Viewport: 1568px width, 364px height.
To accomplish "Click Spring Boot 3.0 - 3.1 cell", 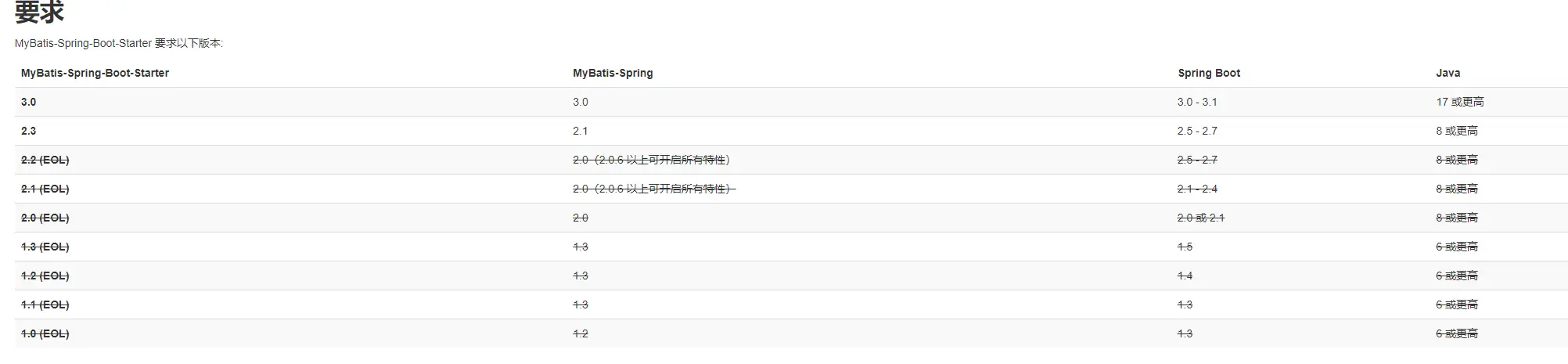I will click(1197, 102).
